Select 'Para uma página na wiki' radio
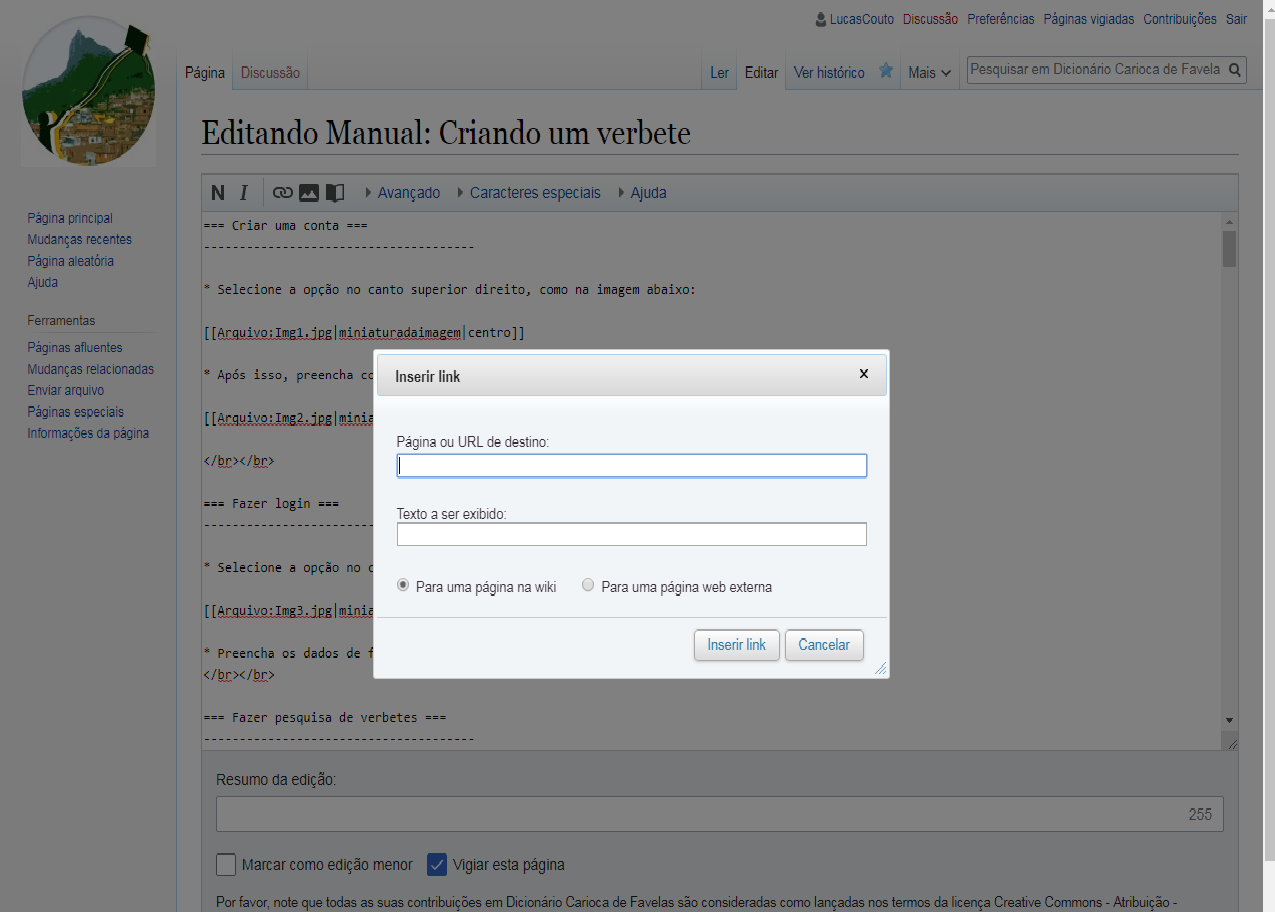Screen dimensions: 1275x912 point(404,586)
